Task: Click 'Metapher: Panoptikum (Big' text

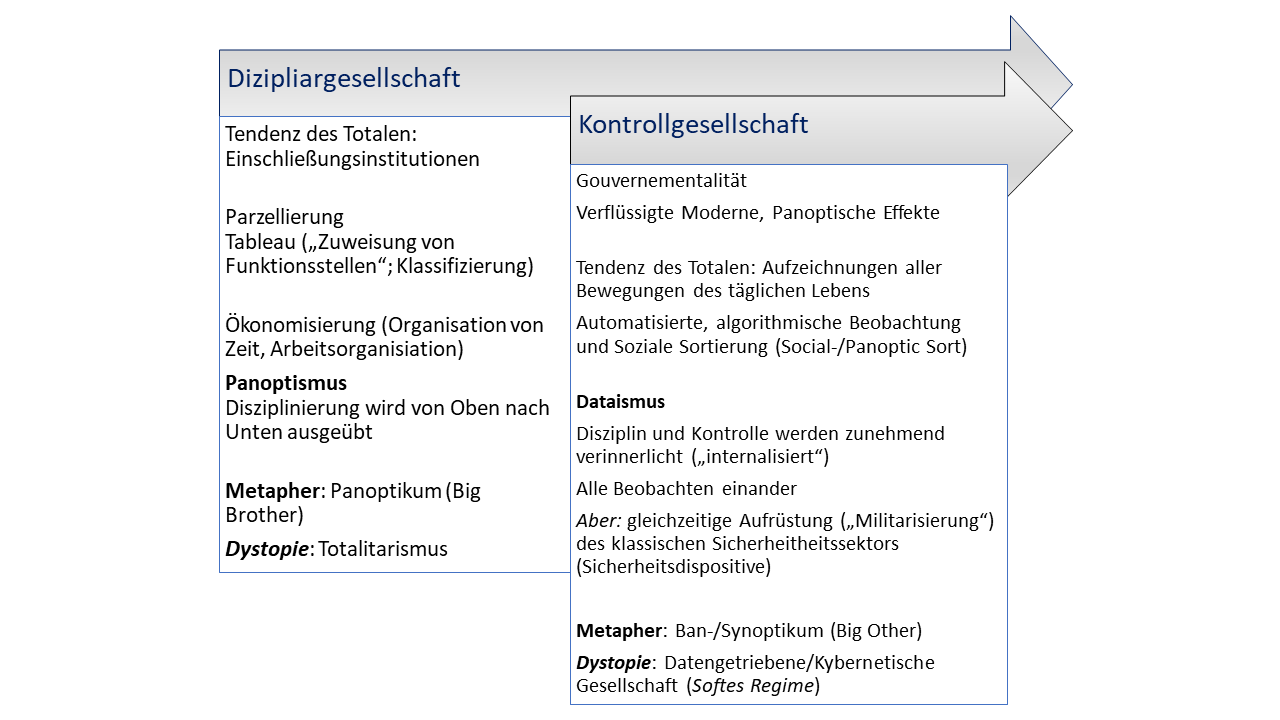Action: (353, 491)
